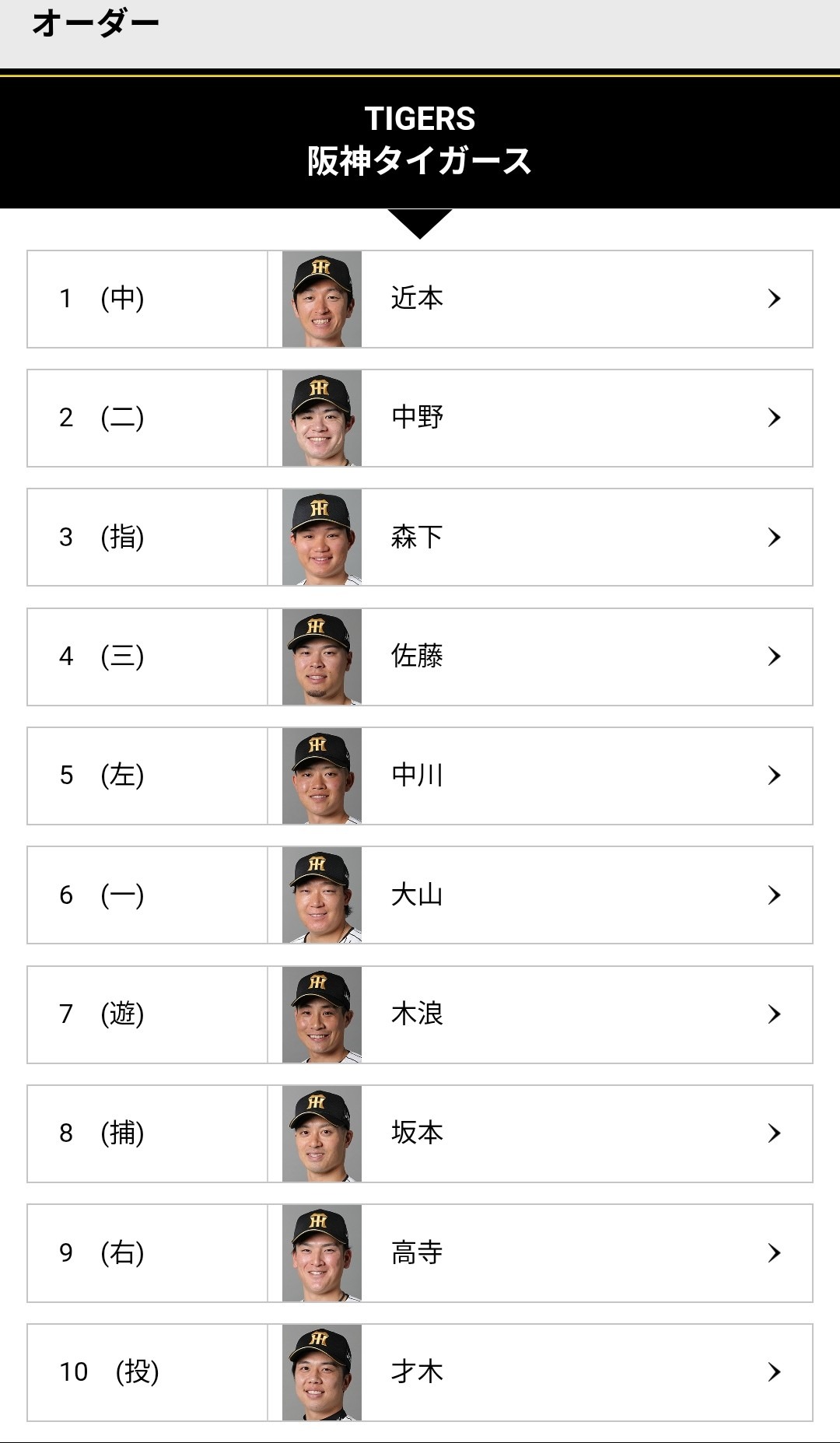Click 才木 pitcher photo thumbnail
The image size is (840, 1443).
[x=322, y=1372]
